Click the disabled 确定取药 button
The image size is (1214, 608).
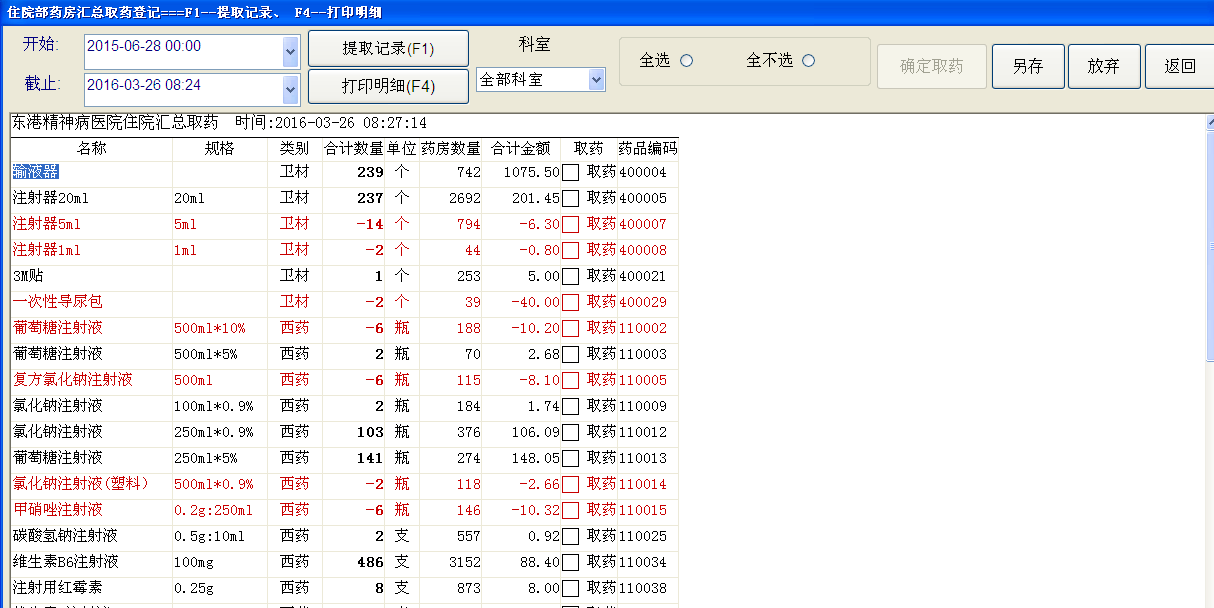[930, 67]
